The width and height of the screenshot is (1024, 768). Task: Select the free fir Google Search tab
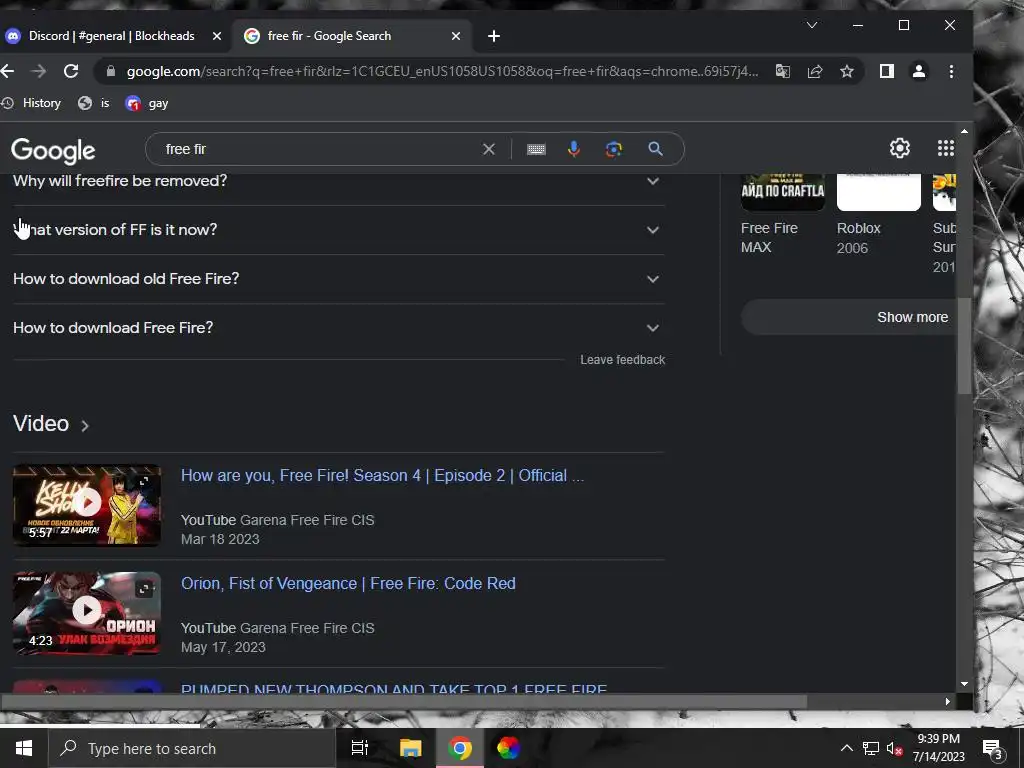351,36
